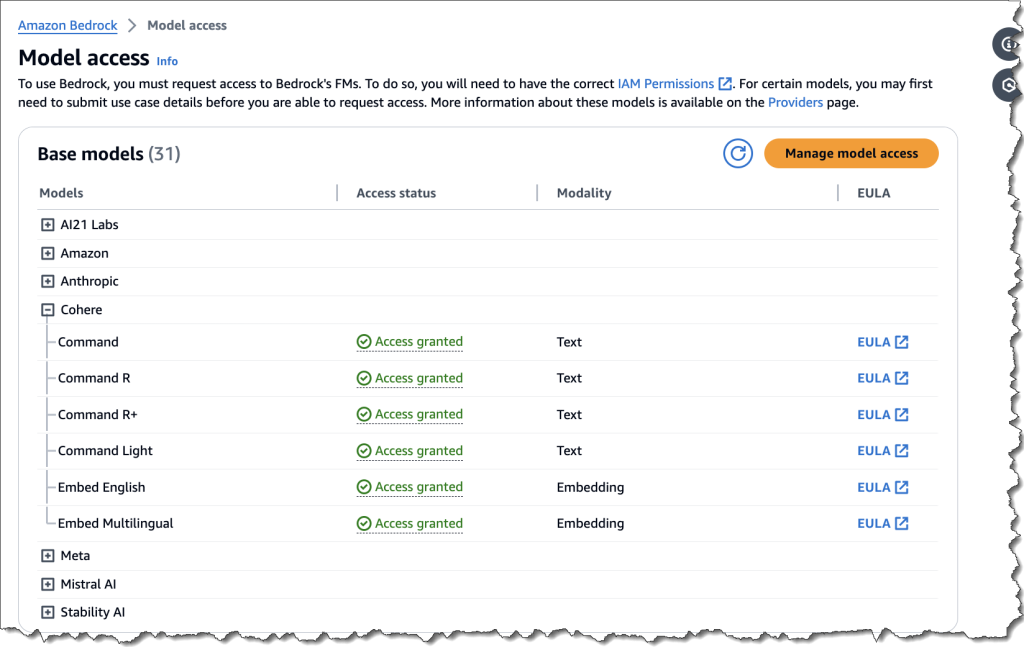
Task: Click Access granted status for Command R
Action: coord(409,378)
